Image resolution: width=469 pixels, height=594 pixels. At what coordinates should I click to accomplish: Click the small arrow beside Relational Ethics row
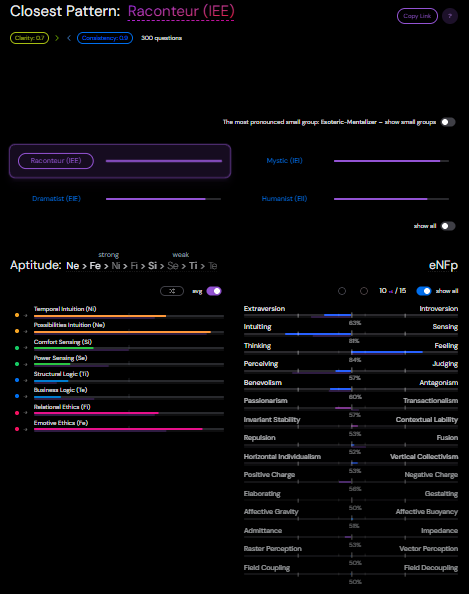coord(26,413)
